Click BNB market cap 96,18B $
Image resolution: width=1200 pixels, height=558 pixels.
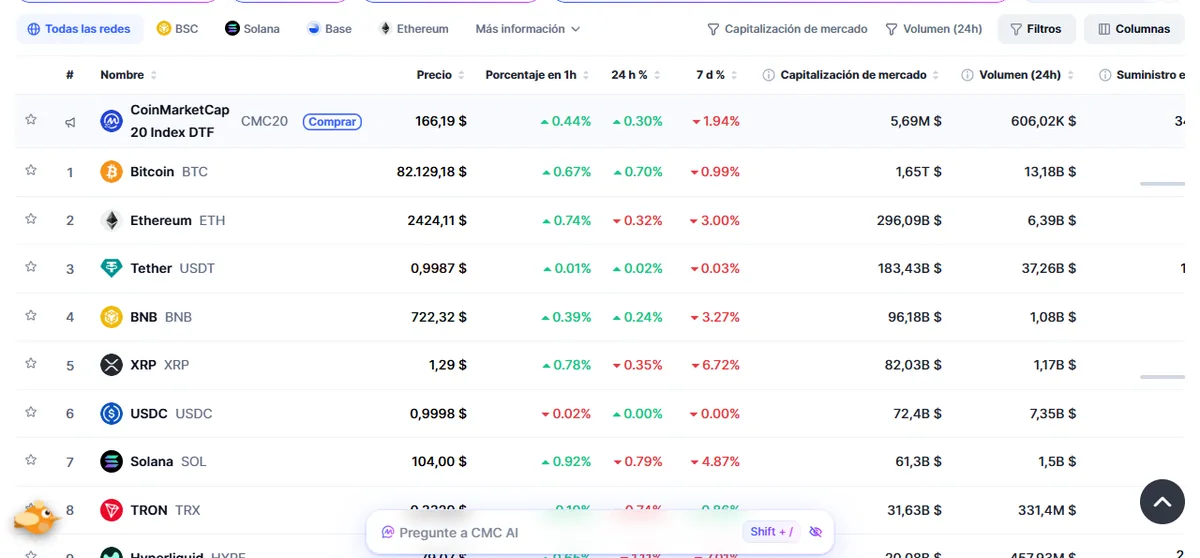[915, 317]
